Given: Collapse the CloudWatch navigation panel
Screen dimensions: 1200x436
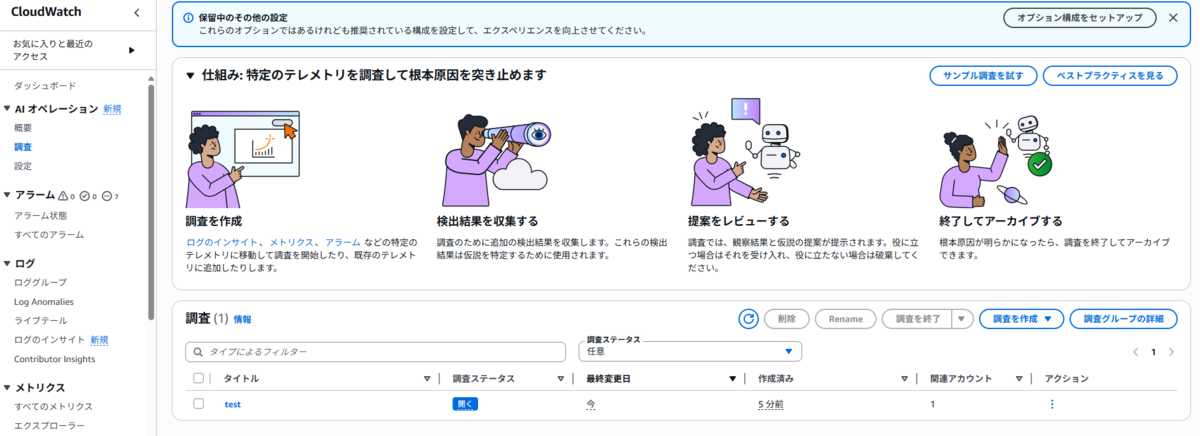Looking at the screenshot, I should [x=137, y=13].
